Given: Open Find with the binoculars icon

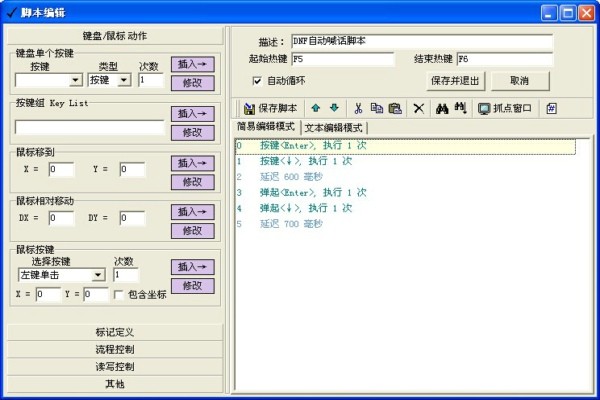Looking at the screenshot, I should pos(442,109).
